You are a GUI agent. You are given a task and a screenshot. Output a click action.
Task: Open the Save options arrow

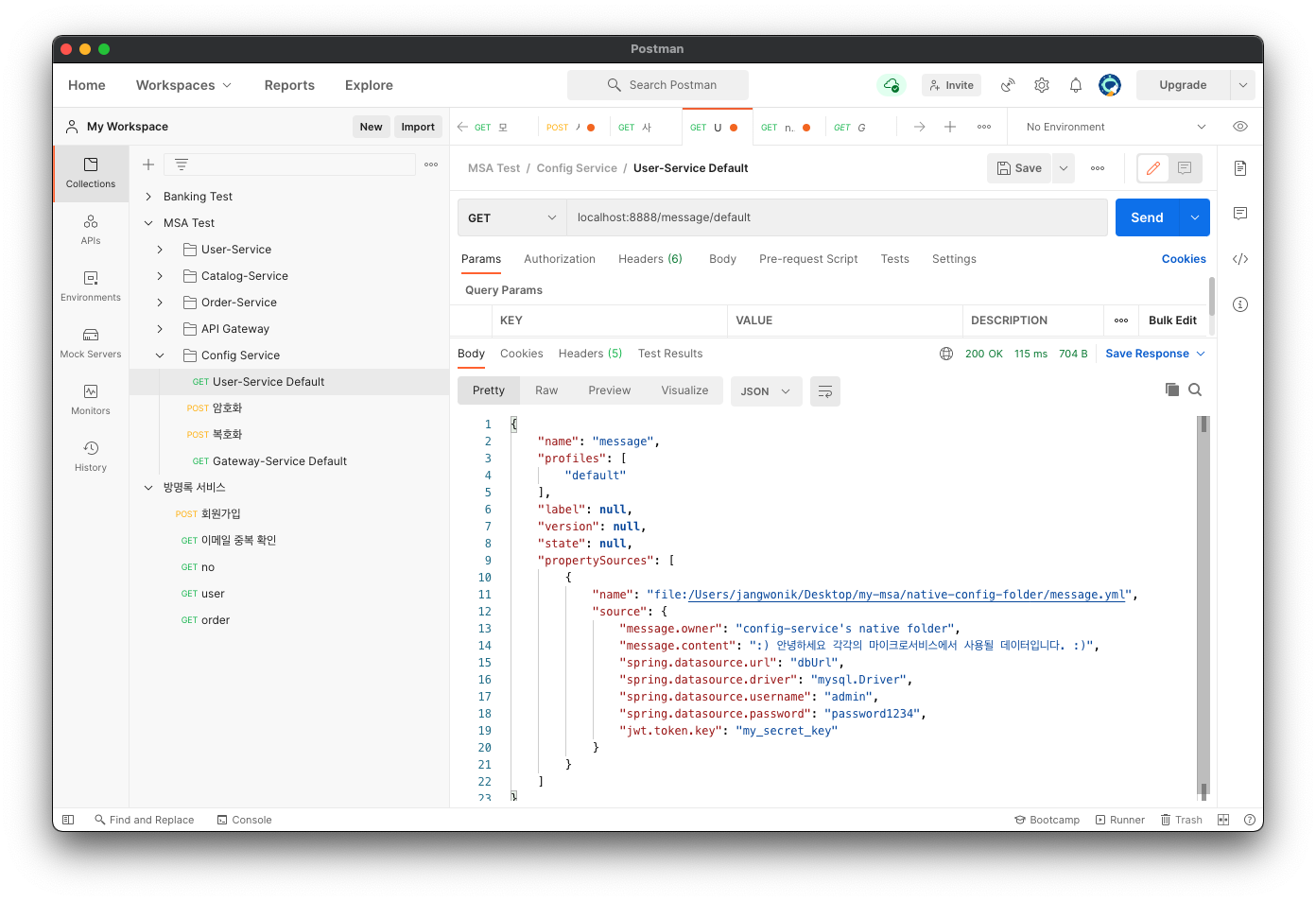coord(1064,168)
